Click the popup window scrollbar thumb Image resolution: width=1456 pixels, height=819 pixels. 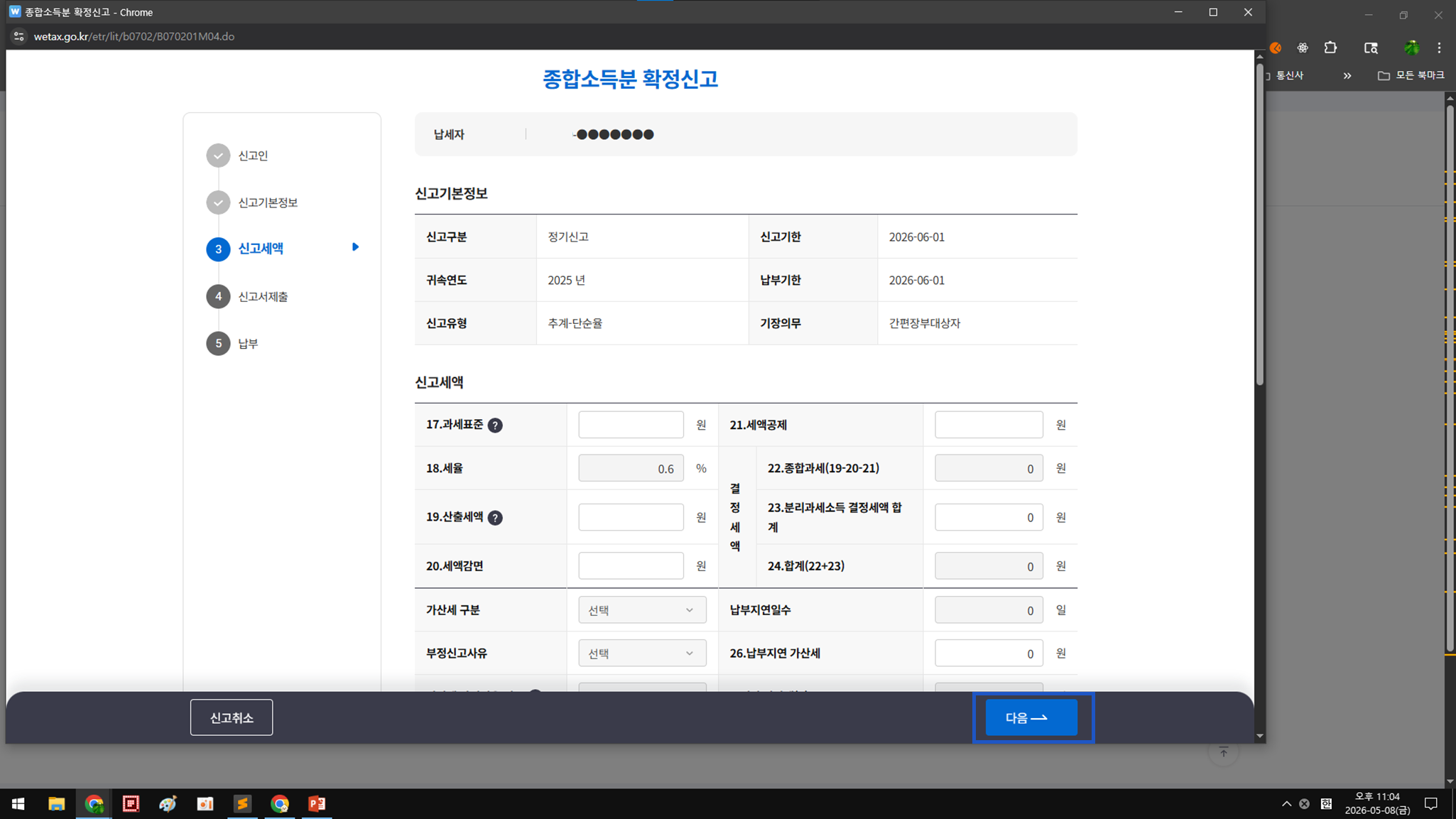[x=1259, y=224]
